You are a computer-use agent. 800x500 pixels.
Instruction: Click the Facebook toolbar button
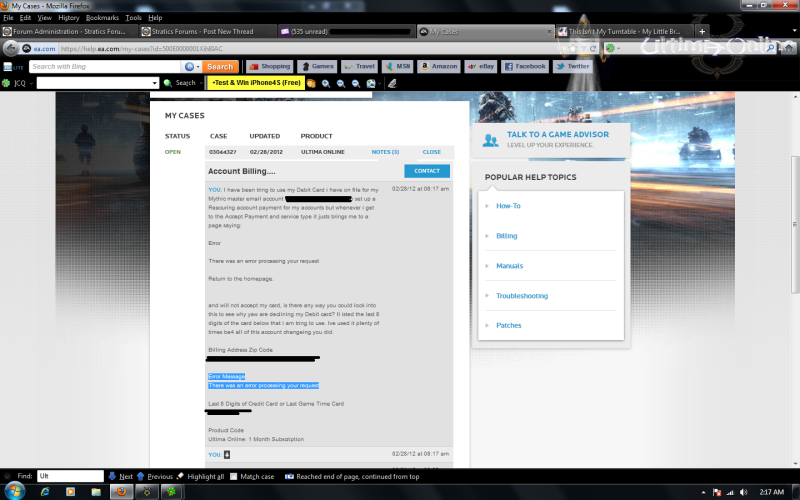525,66
